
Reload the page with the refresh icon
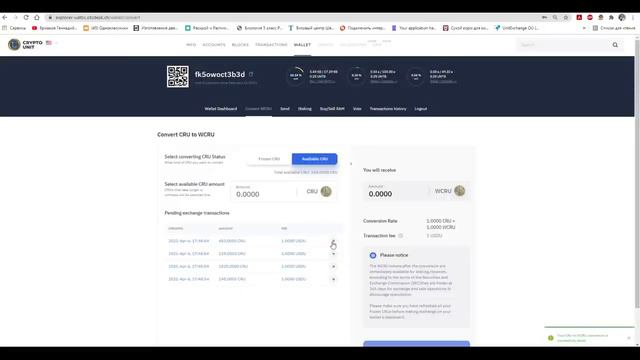point(26,18)
